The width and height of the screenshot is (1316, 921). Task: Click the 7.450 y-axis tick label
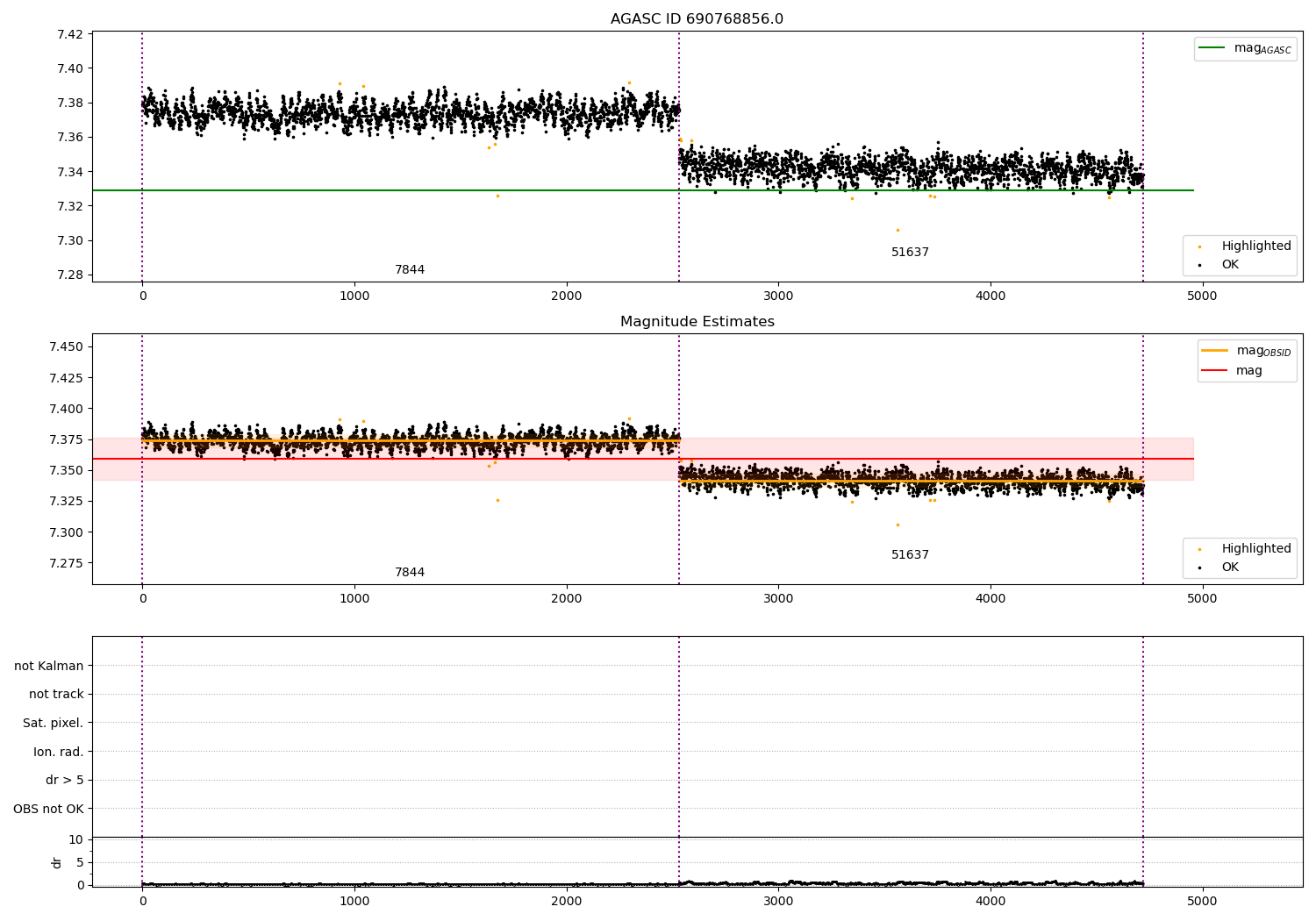(66, 347)
